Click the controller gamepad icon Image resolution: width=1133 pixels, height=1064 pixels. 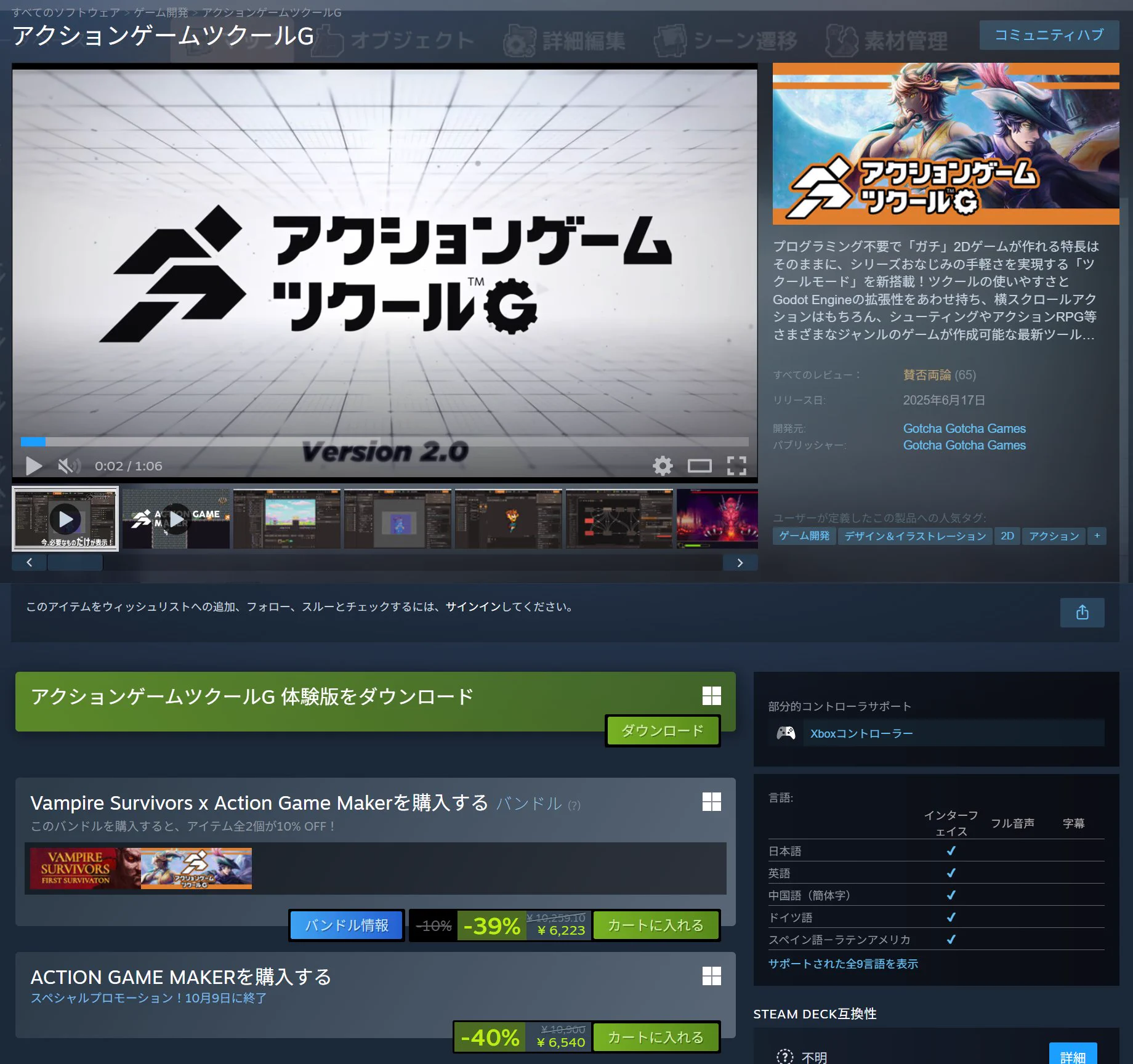click(786, 733)
